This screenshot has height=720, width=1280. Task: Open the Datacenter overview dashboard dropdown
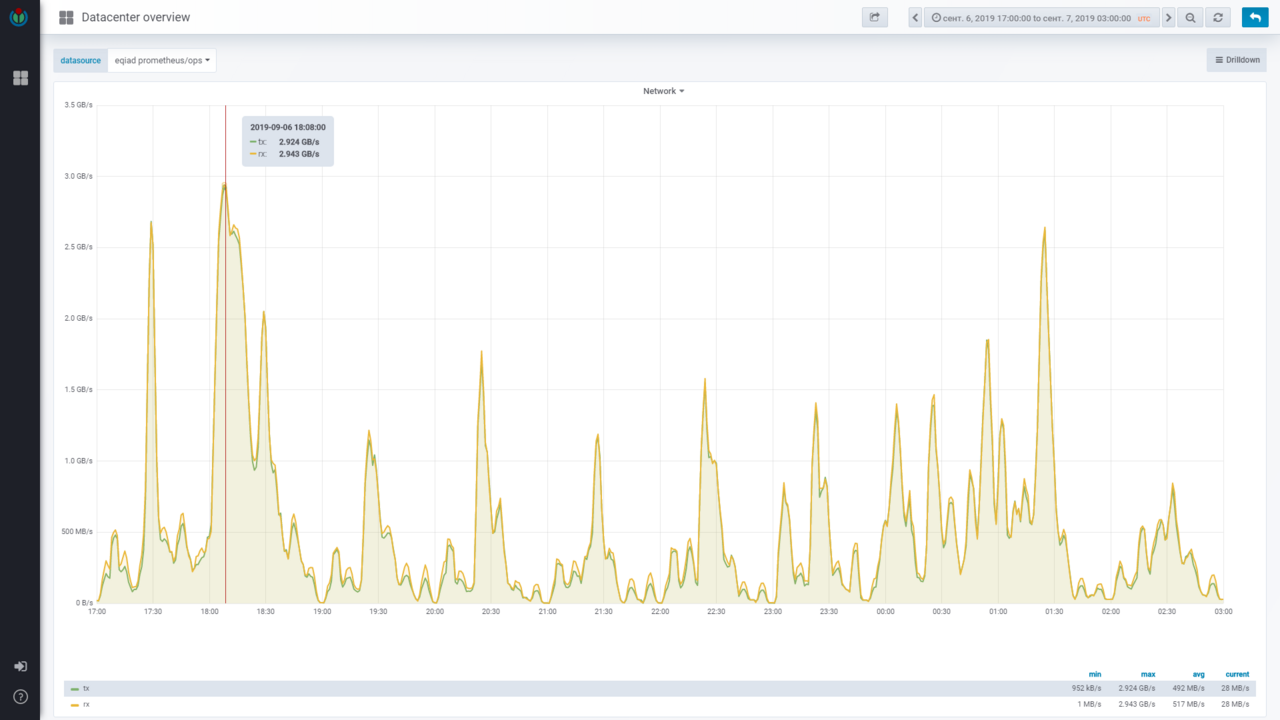pos(136,17)
